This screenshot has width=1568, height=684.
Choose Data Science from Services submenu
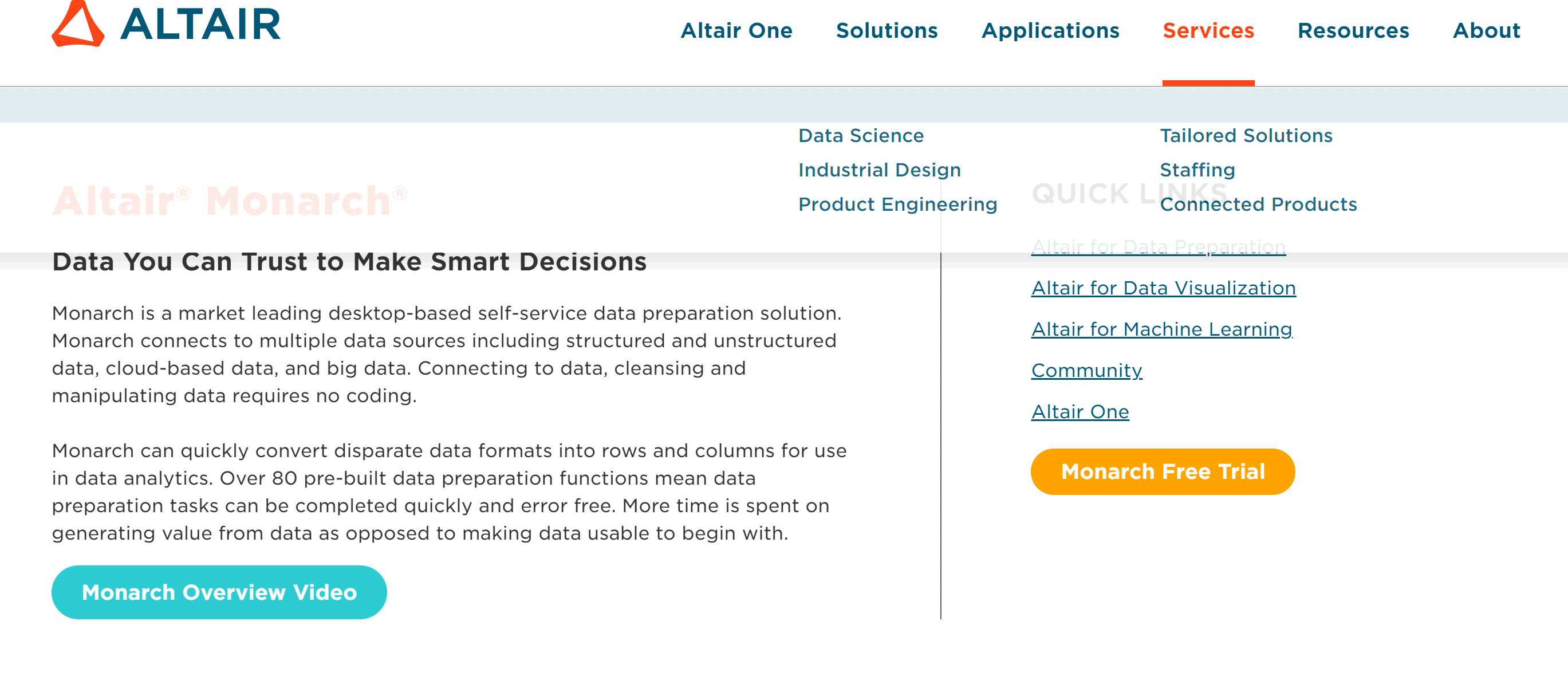click(861, 135)
